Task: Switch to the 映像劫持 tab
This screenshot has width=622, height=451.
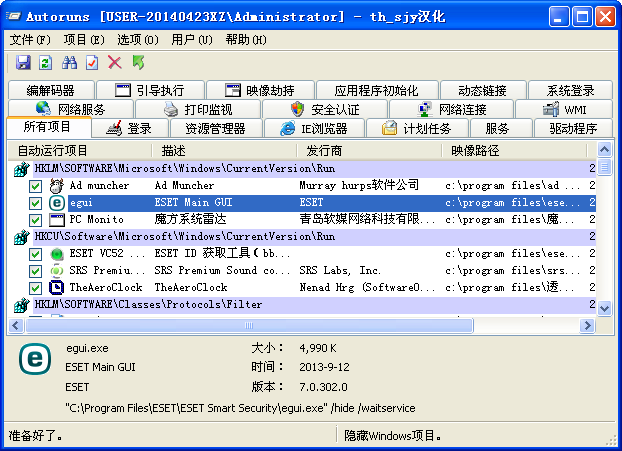Action: (260, 90)
